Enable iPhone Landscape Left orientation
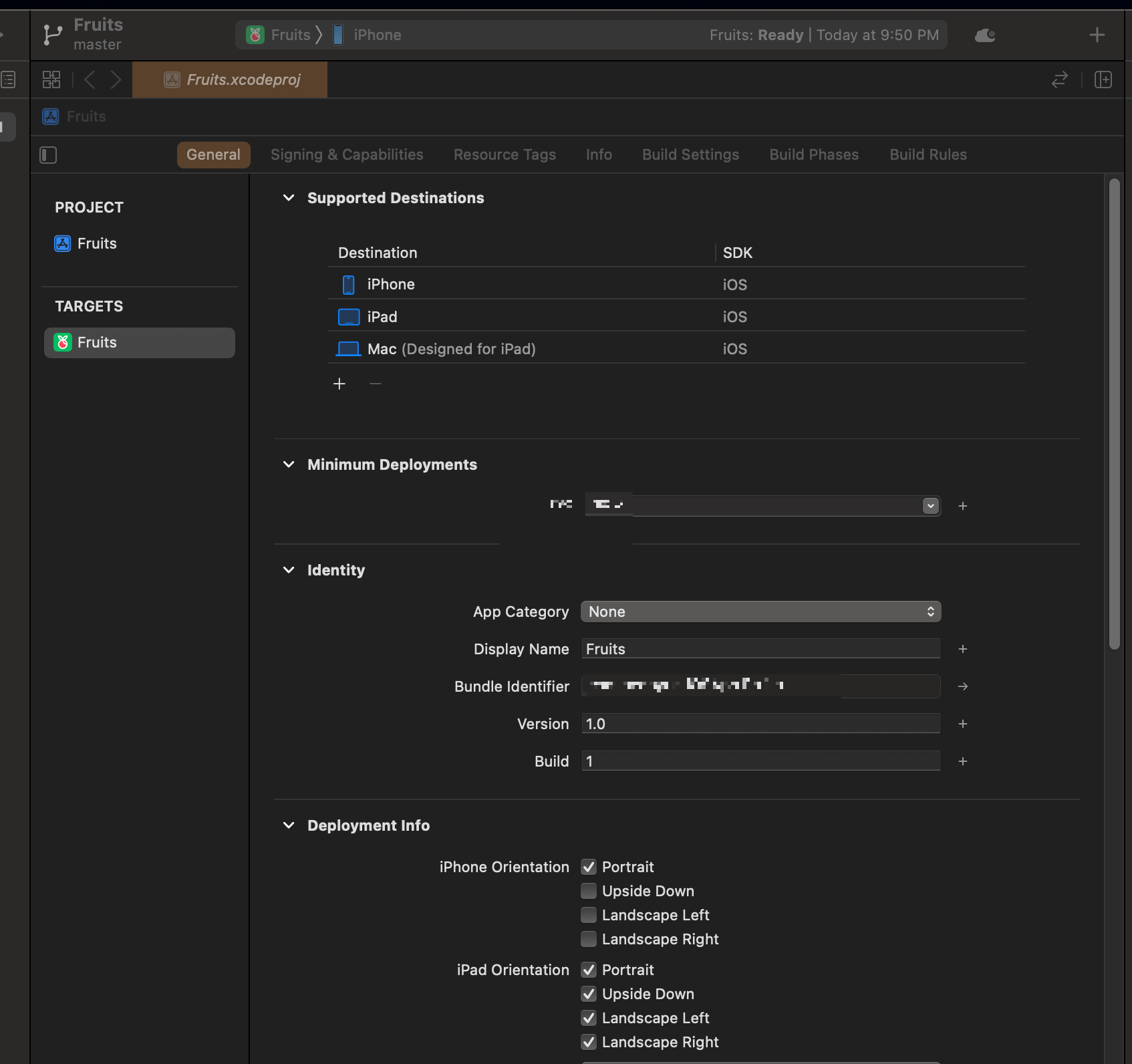 (589, 915)
